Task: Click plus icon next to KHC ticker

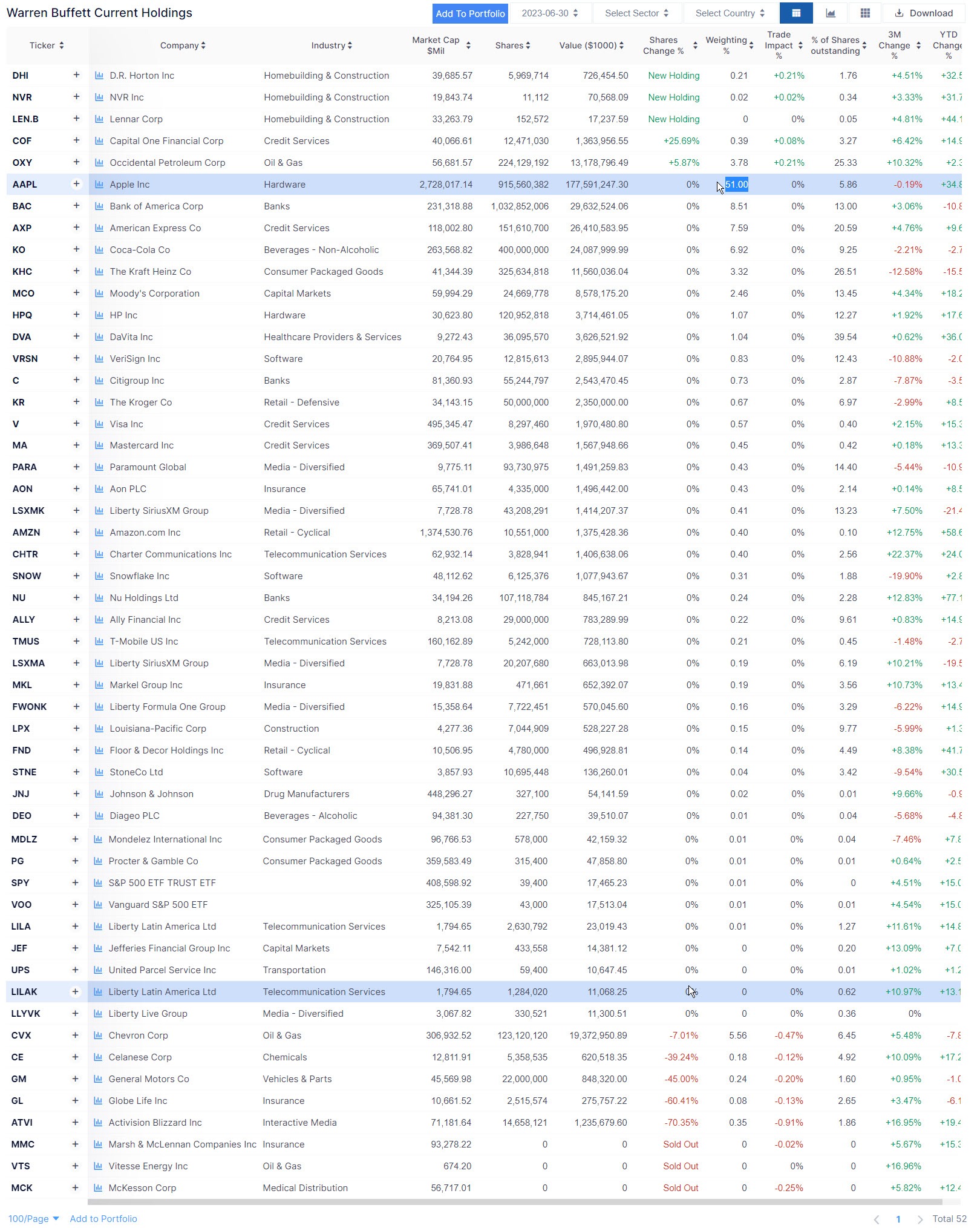Action: tap(76, 271)
